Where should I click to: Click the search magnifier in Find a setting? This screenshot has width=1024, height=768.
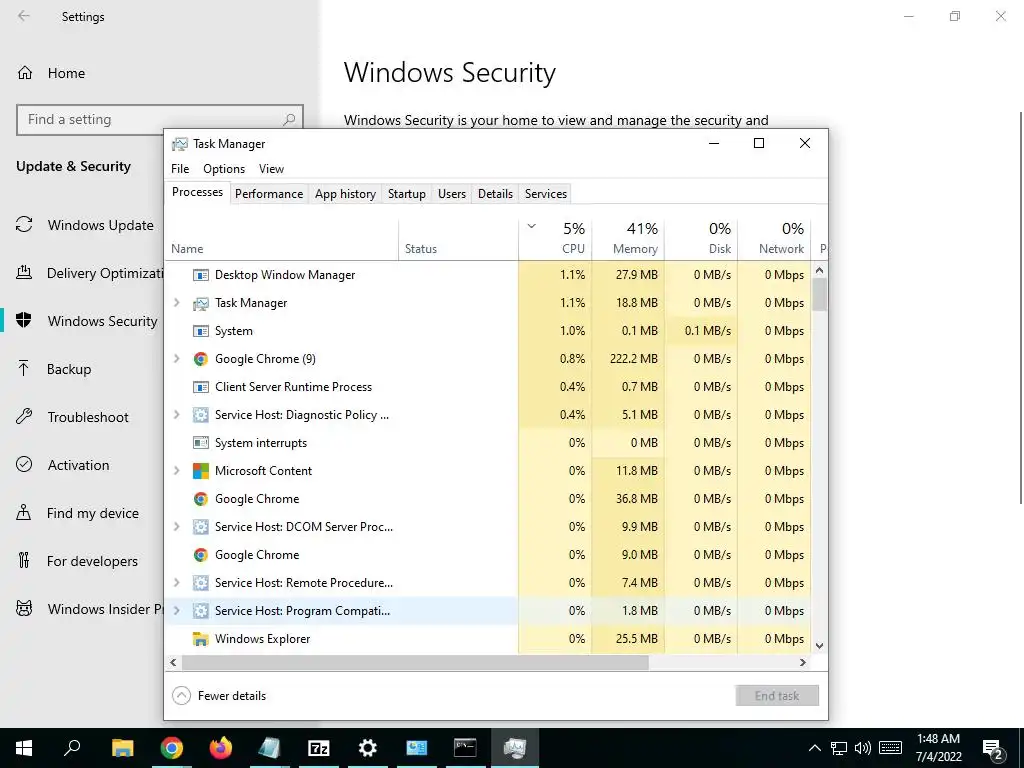coord(289,120)
